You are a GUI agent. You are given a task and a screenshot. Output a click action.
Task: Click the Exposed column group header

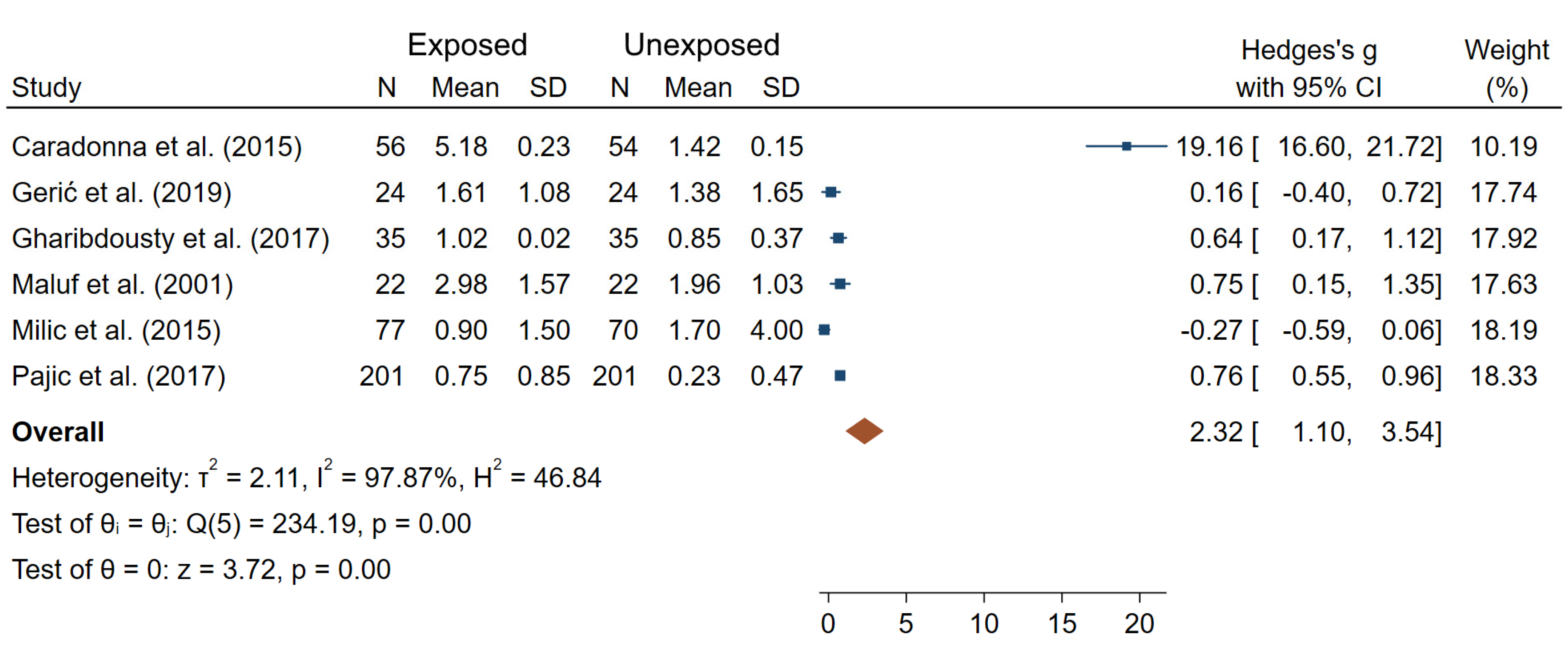(x=467, y=45)
